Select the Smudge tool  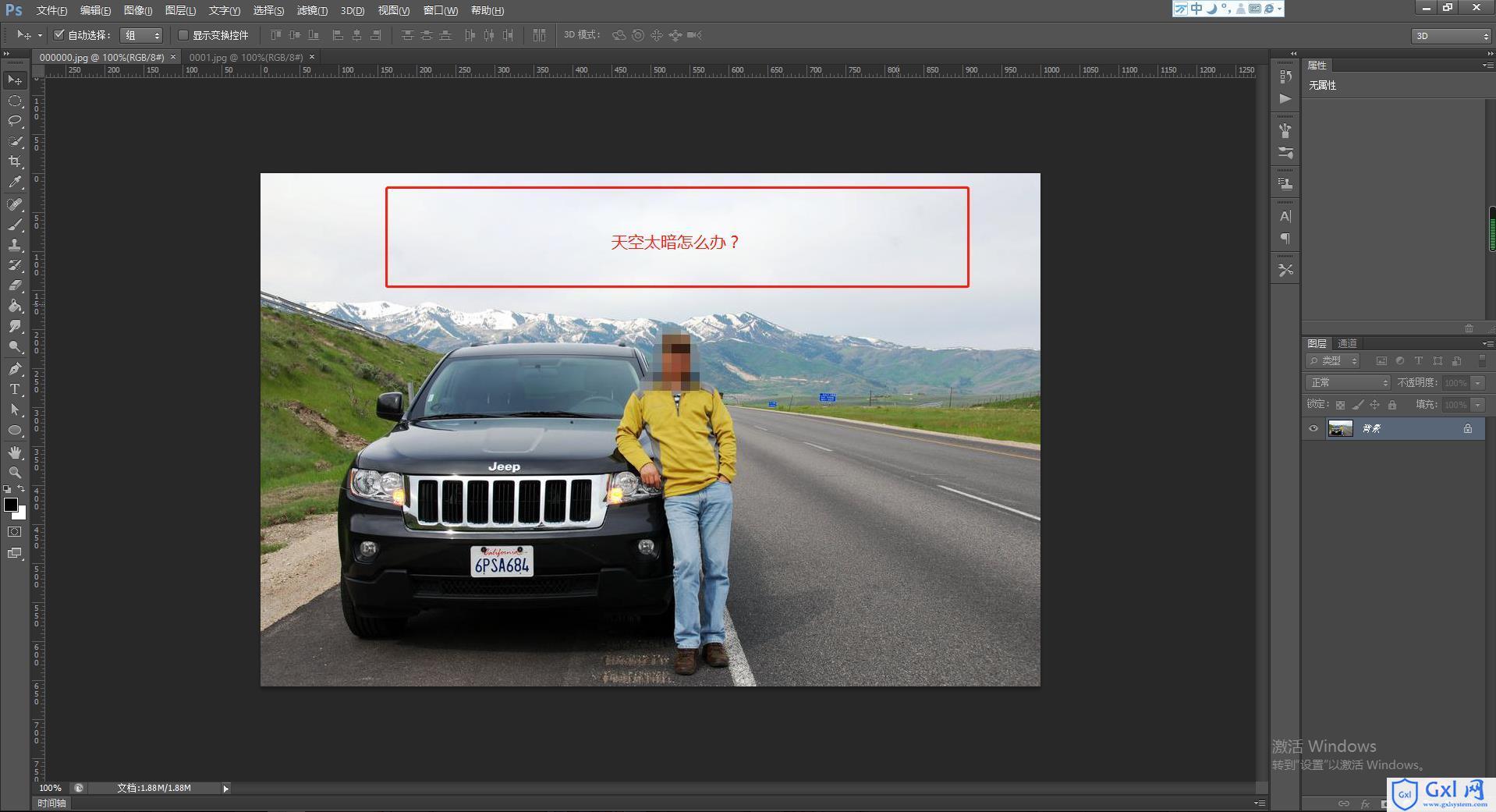coord(15,326)
